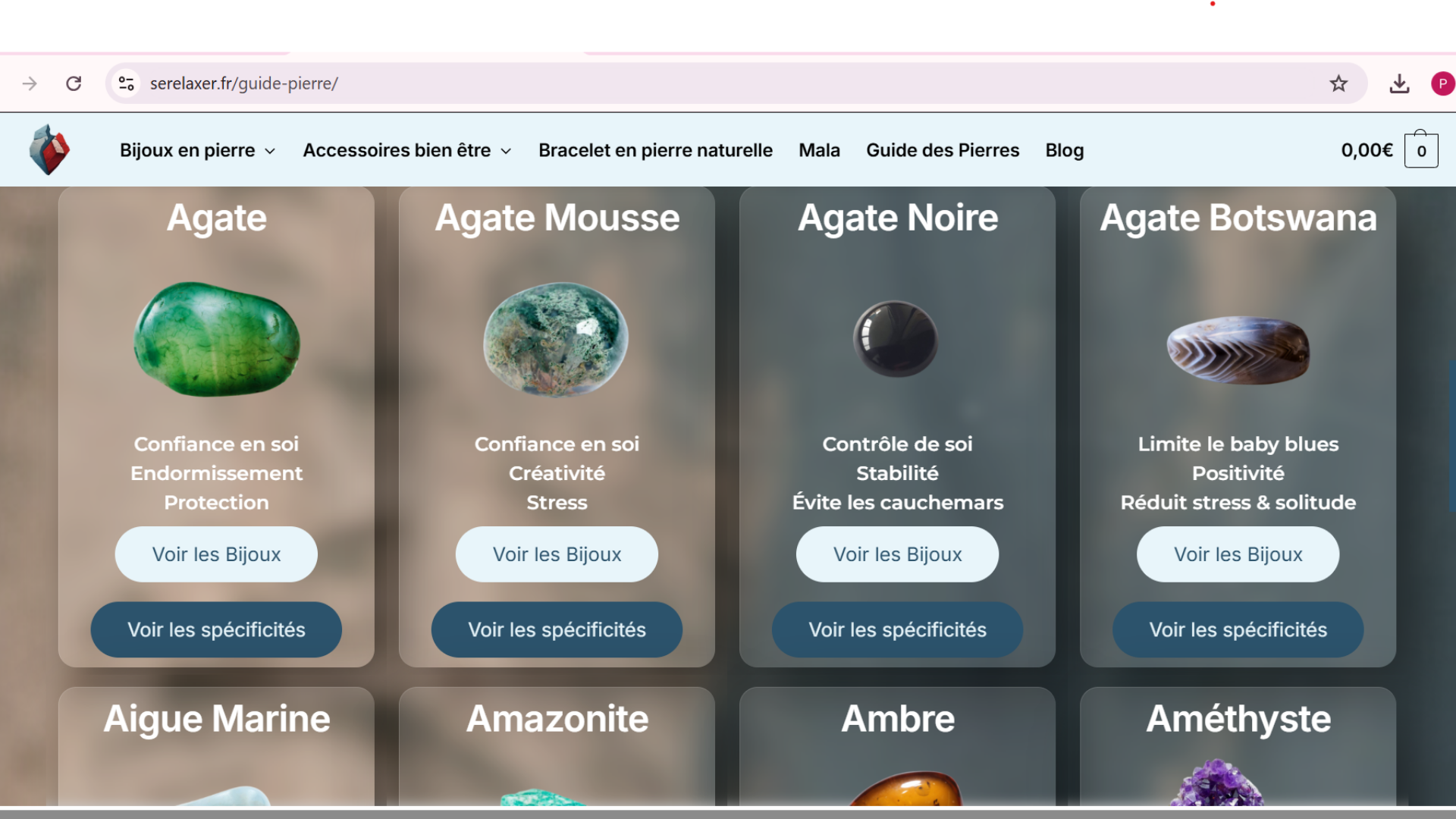This screenshot has height=819, width=1456.
Task: Click the Agate Mousse stone image
Action: pyautogui.click(x=556, y=339)
